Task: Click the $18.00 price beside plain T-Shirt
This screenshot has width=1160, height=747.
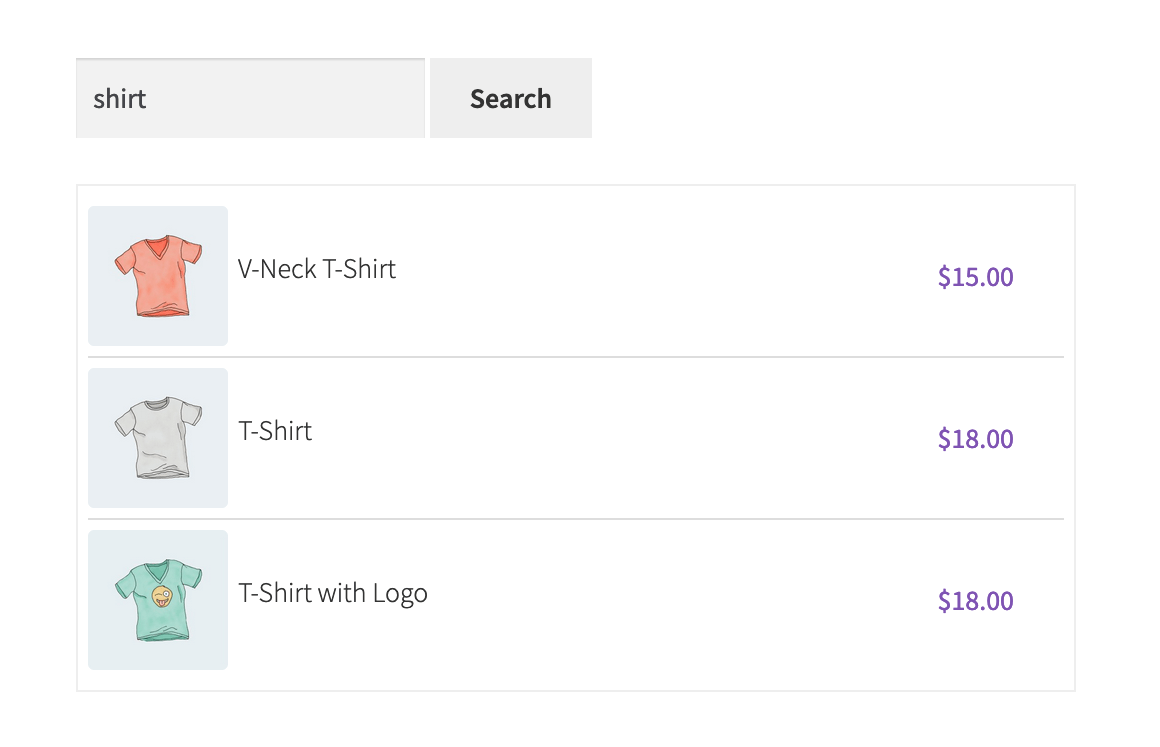Action: [975, 439]
